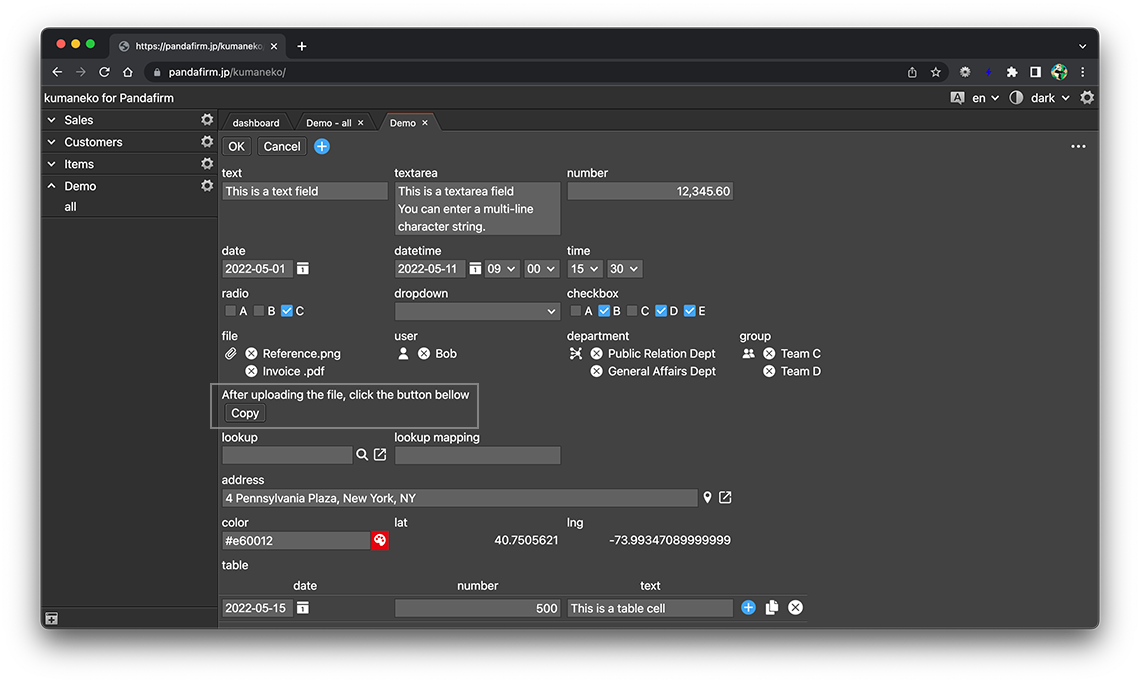Image resolution: width=1140 pixels, height=683 pixels.
Task: Remove Bob from the user field
Action: pos(424,354)
